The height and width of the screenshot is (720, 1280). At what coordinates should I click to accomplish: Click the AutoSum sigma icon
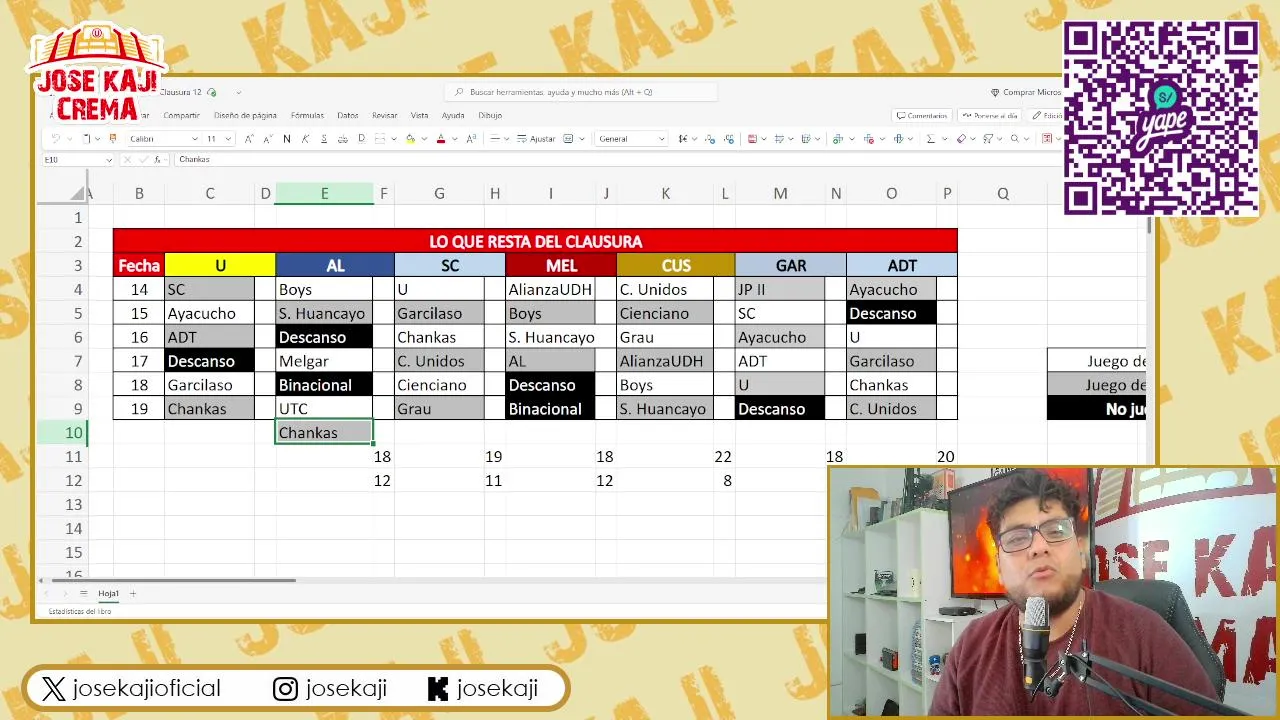click(x=930, y=139)
